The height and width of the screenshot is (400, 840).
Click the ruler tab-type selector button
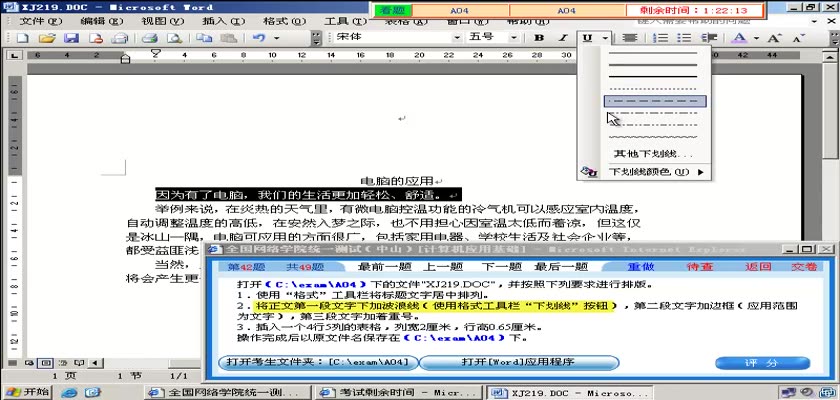click(14, 55)
